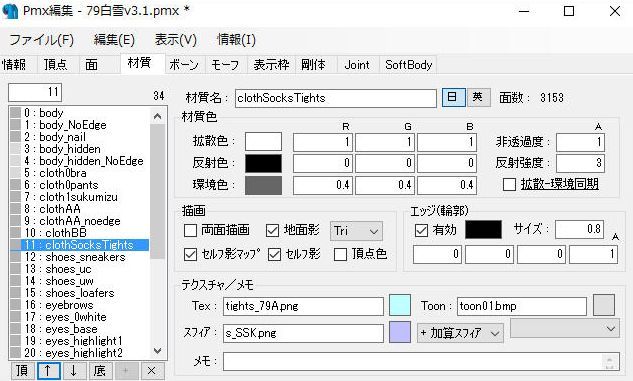Toggle 地面影 ground shadow checkbox
Viewport: 633px width, 381px height.
click(272, 231)
